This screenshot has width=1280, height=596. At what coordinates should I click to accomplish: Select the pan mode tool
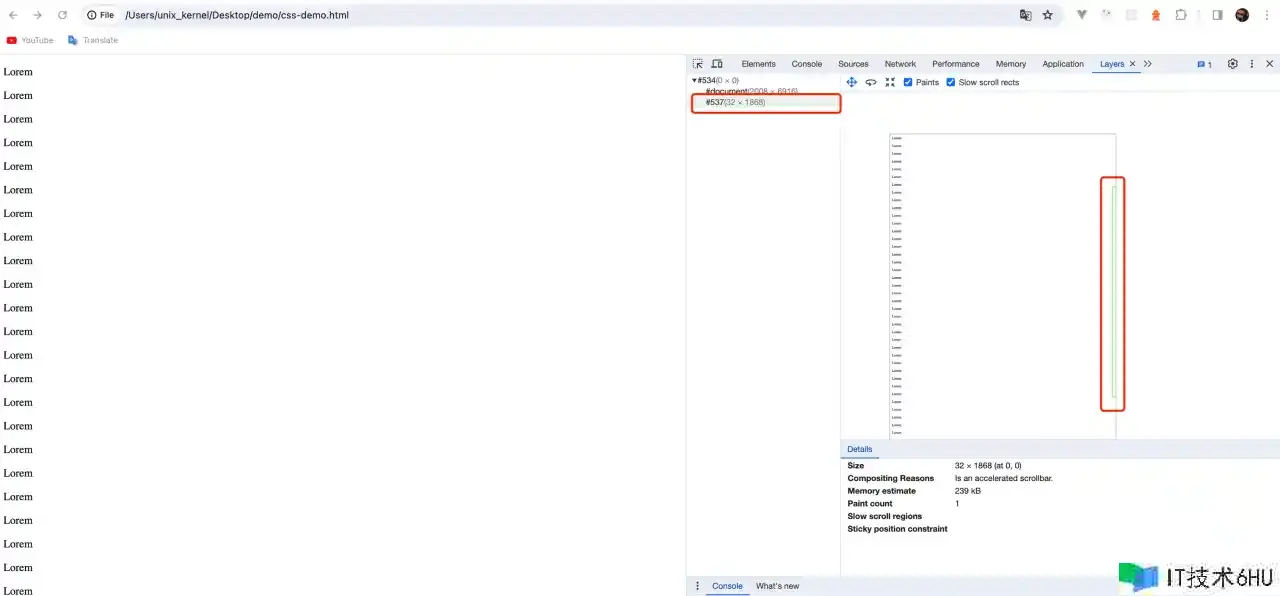click(x=852, y=82)
